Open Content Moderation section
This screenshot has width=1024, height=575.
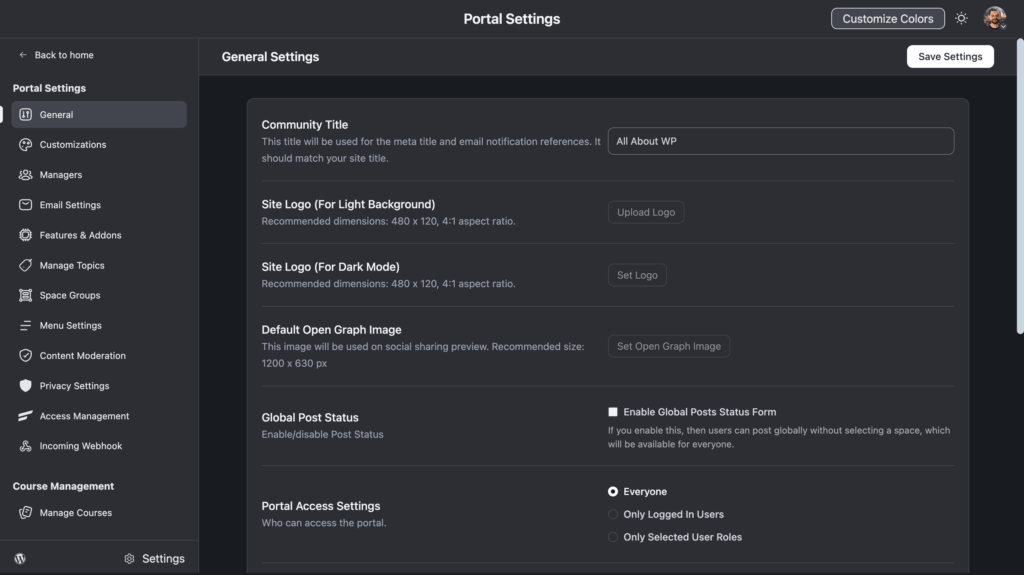99,355
